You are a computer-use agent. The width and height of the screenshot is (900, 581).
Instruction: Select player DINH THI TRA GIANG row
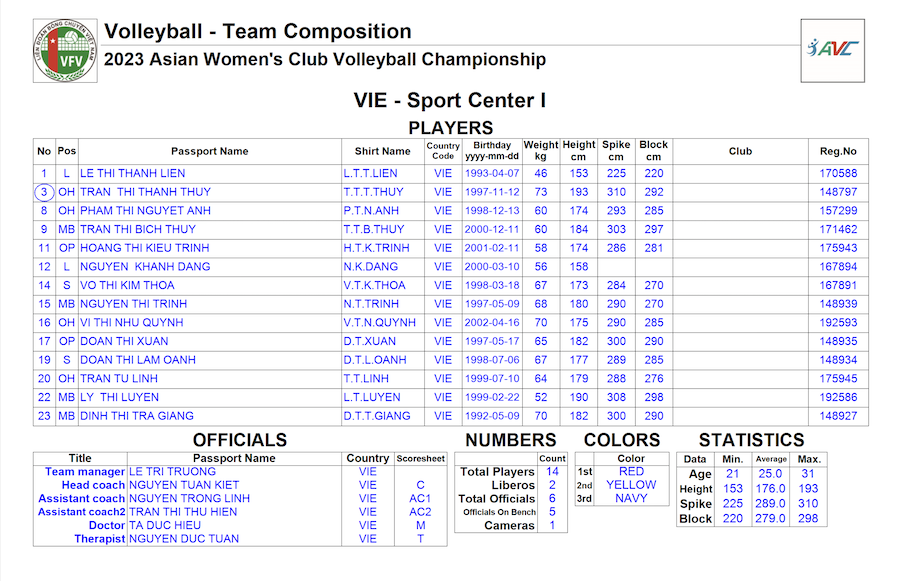(451, 416)
